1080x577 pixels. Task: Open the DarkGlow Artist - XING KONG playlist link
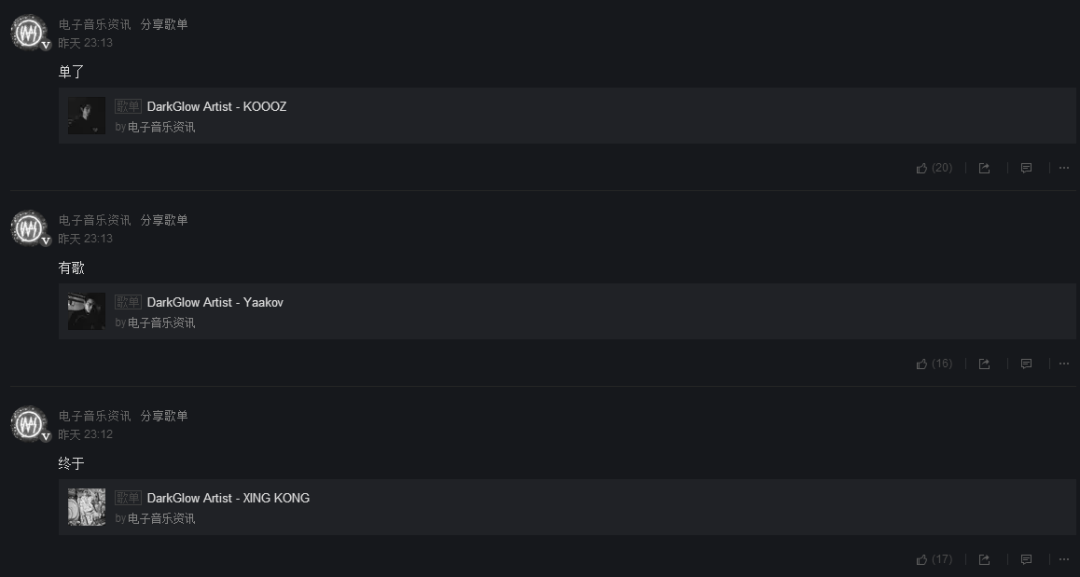pos(228,498)
